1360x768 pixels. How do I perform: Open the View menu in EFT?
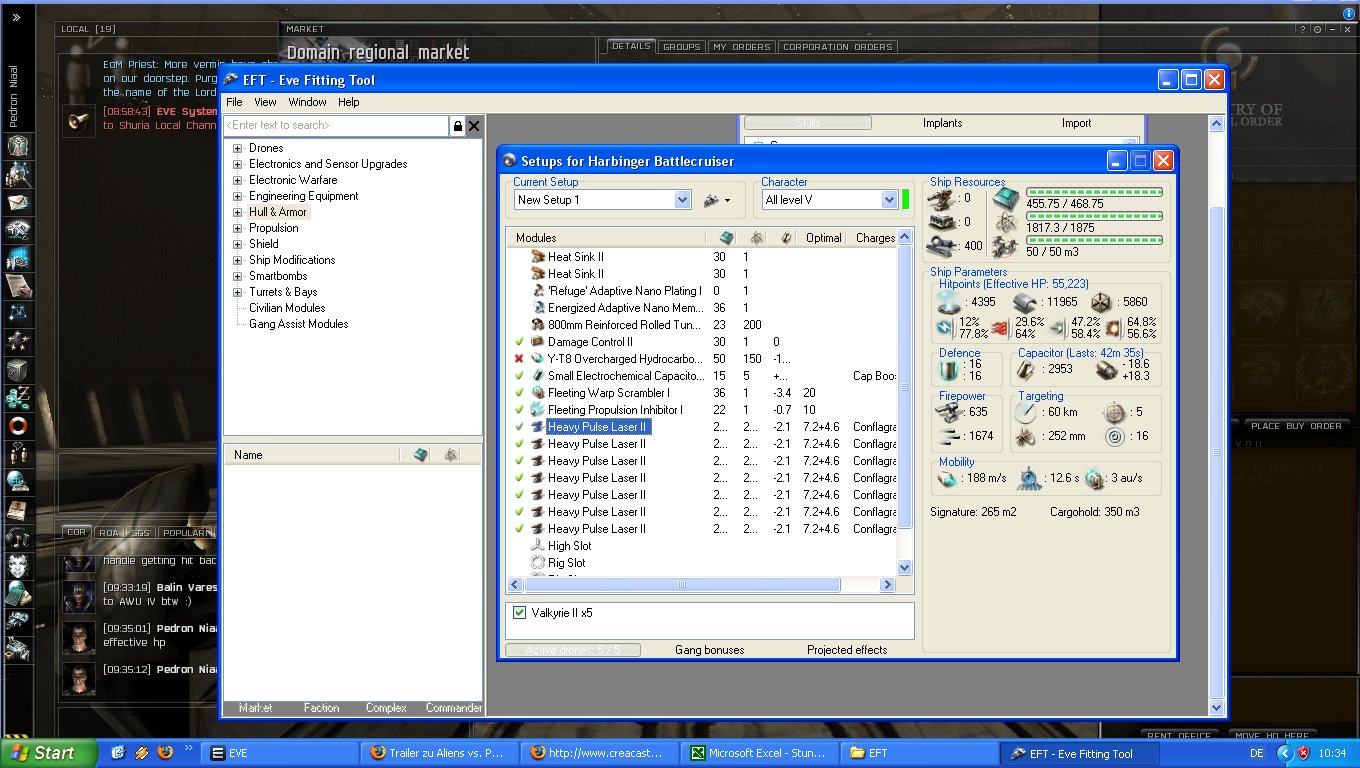265,102
